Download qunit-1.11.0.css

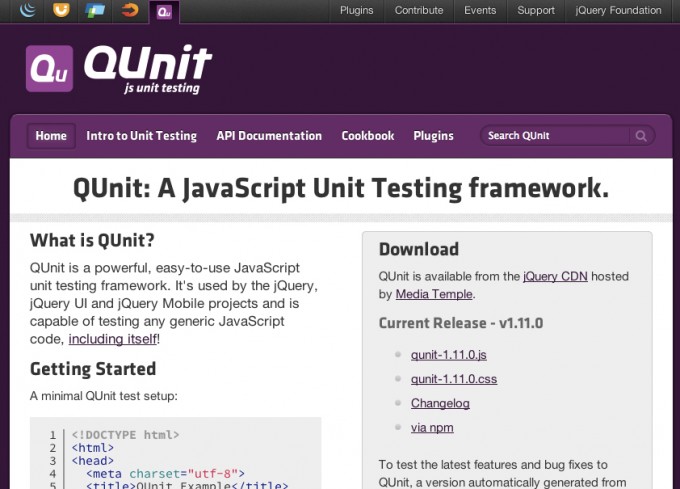click(454, 379)
